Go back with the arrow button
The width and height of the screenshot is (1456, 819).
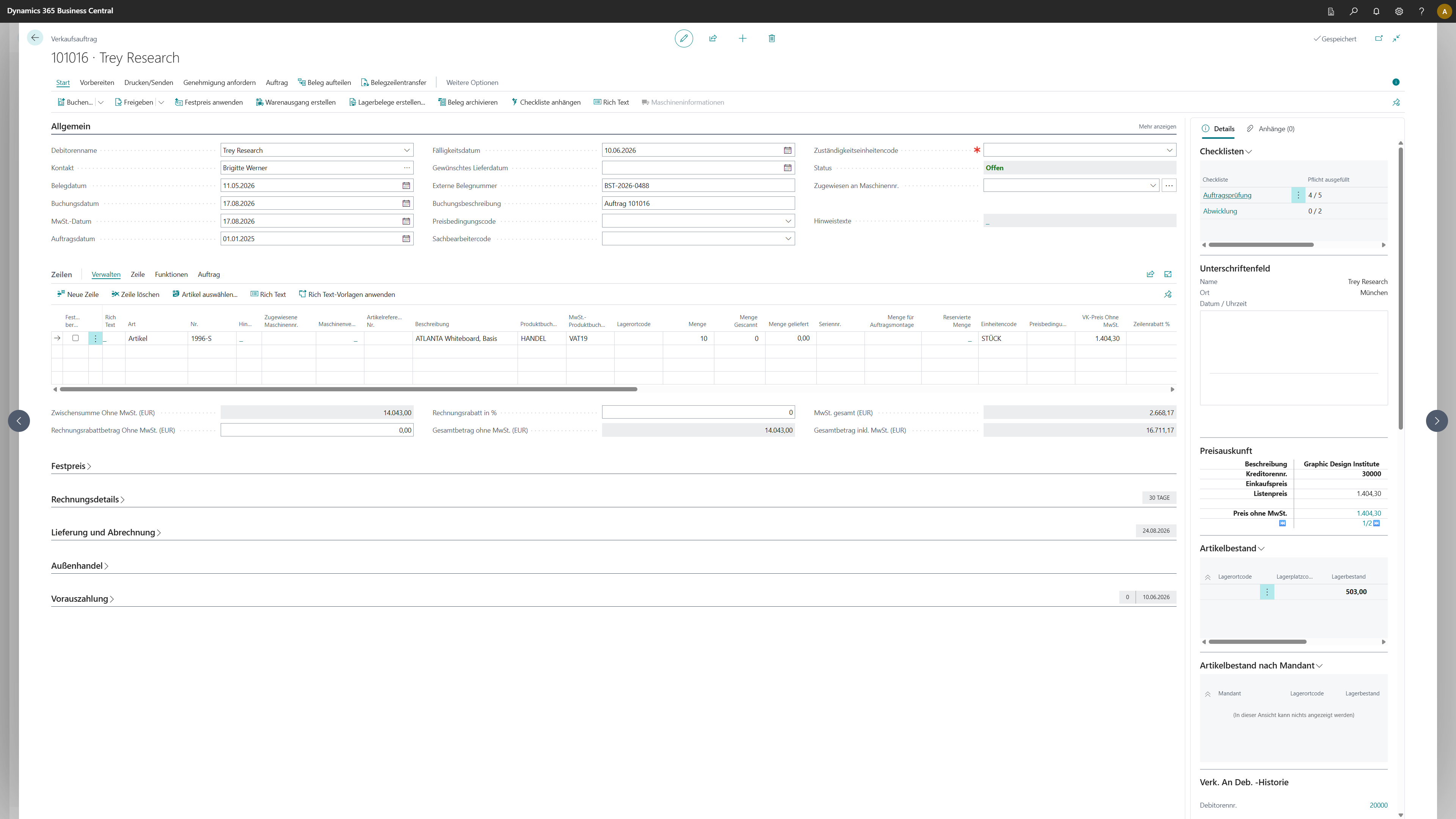[35, 38]
